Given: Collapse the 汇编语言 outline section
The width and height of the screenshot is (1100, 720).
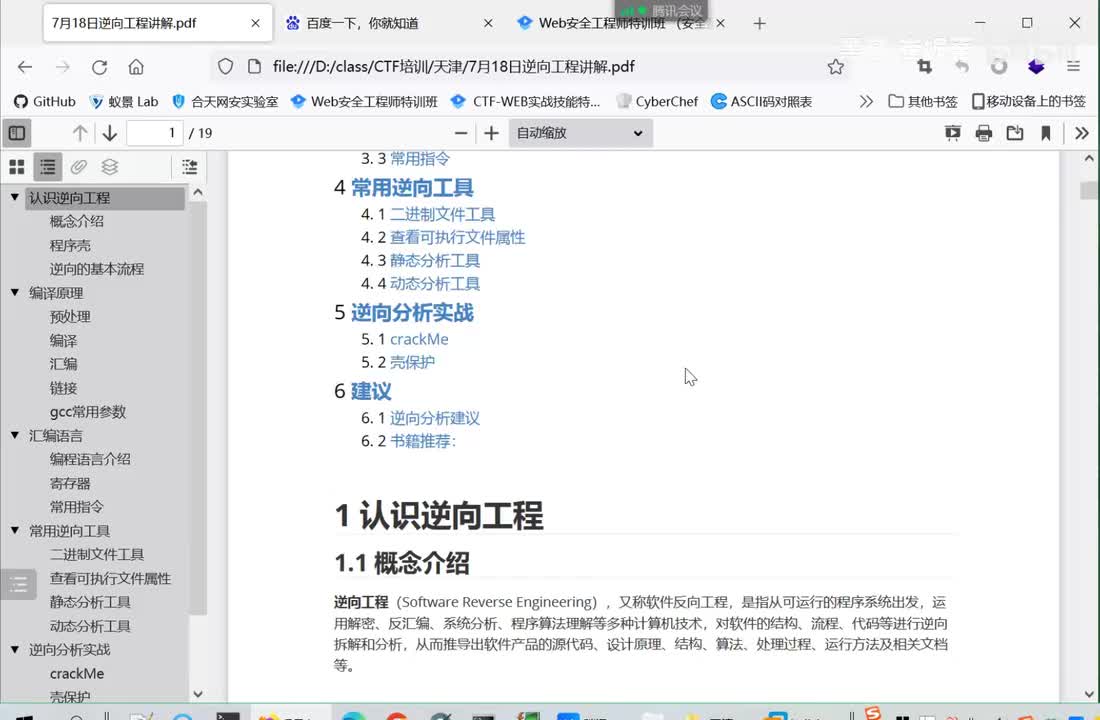Looking at the screenshot, I should pos(15,435).
